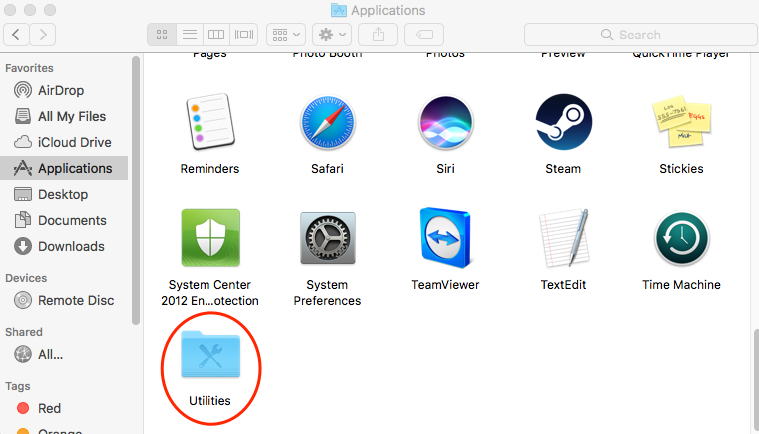Switch to icon view
The width and height of the screenshot is (759, 434).
pos(162,34)
